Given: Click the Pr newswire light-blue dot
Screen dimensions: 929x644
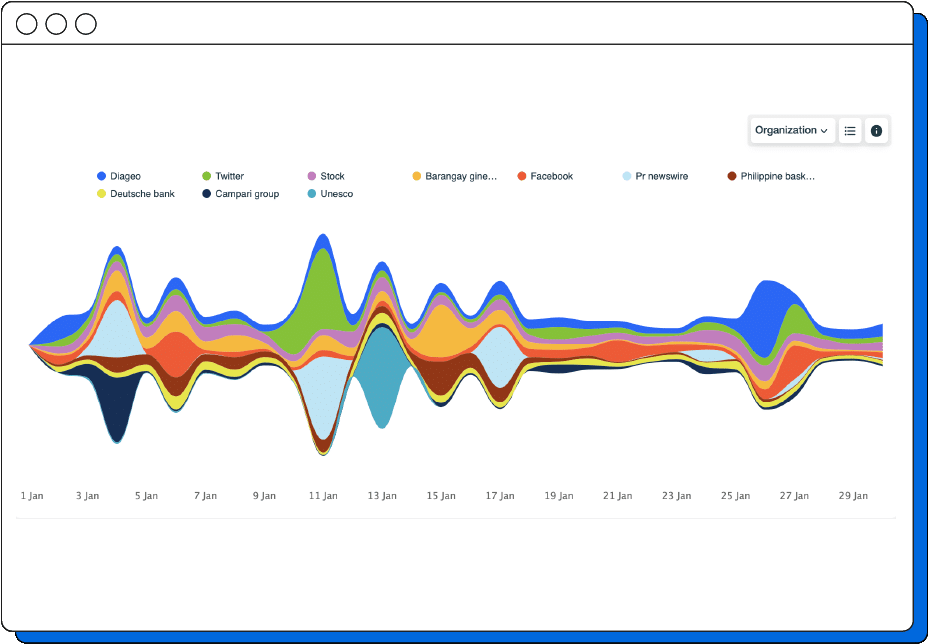Looking at the screenshot, I should [x=627, y=176].
